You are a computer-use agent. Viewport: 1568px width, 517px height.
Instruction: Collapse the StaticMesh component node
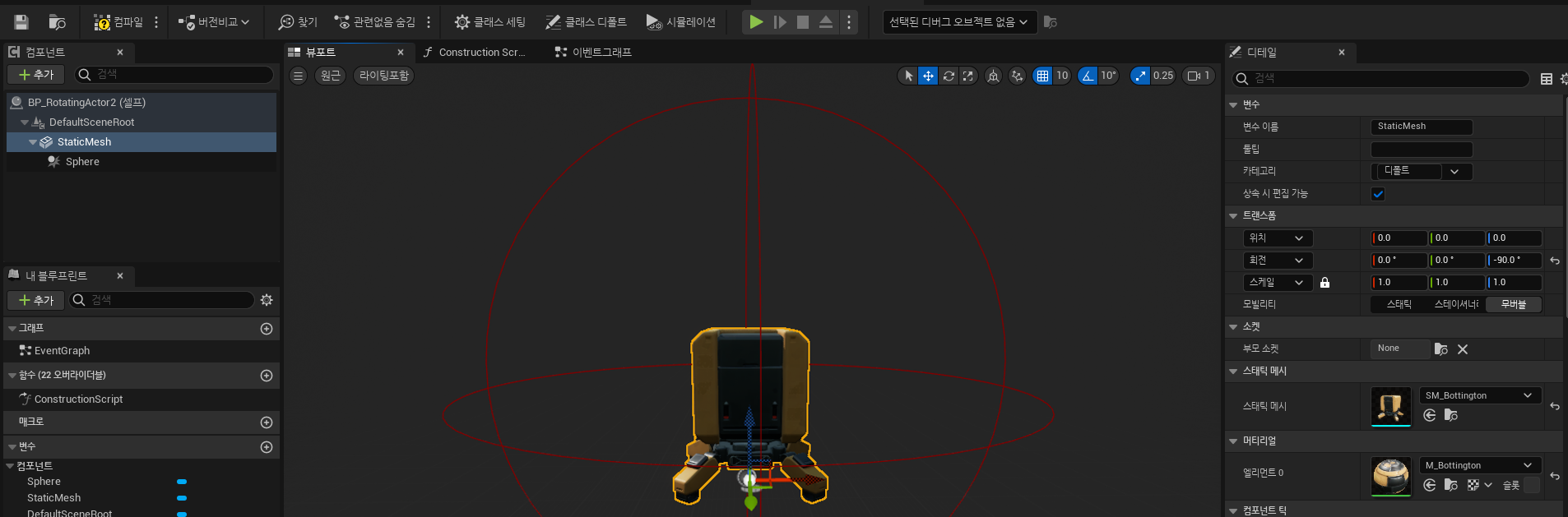click(x=33, y=142)
